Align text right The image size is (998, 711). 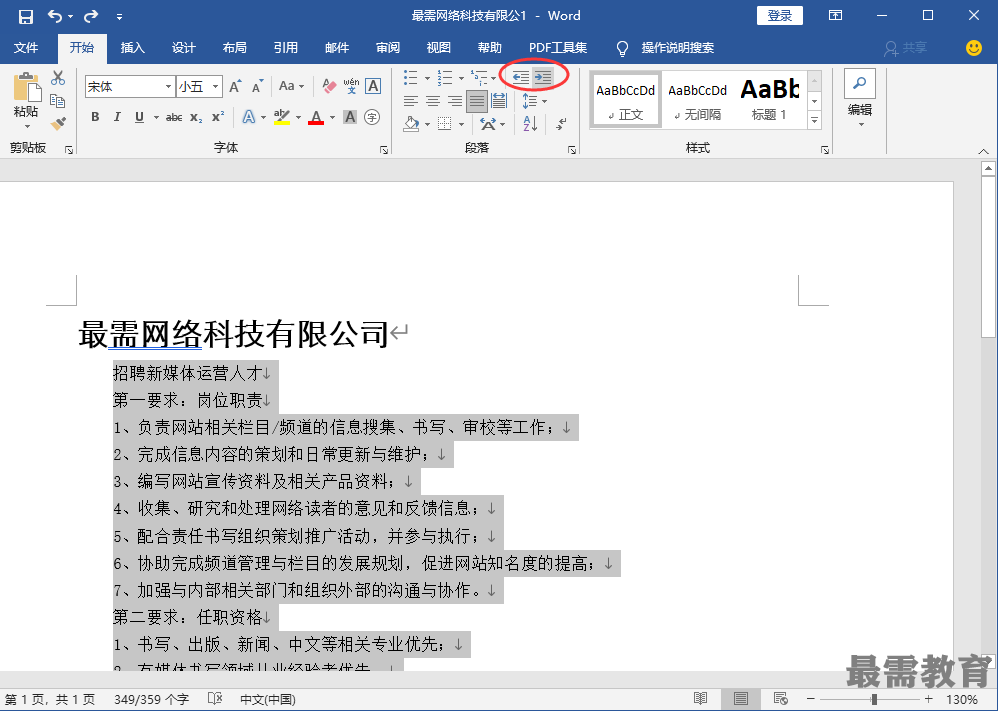pyautogui.click(x=455, y=101)
